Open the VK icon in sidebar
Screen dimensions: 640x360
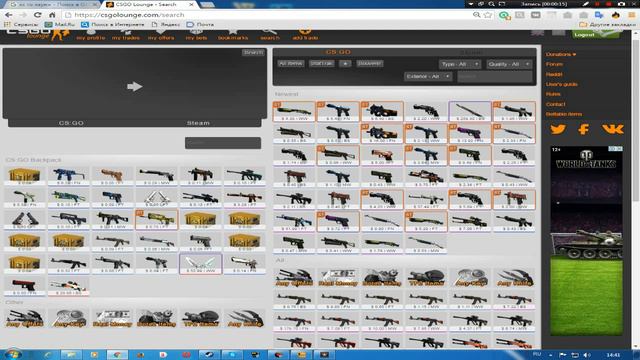tap(613, 129)
